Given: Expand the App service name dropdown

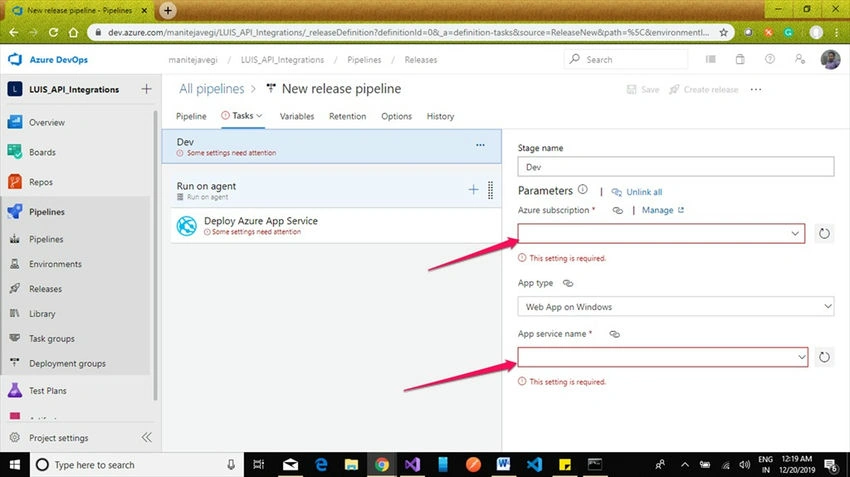Looking at the screenshot, I should [662, 357].
